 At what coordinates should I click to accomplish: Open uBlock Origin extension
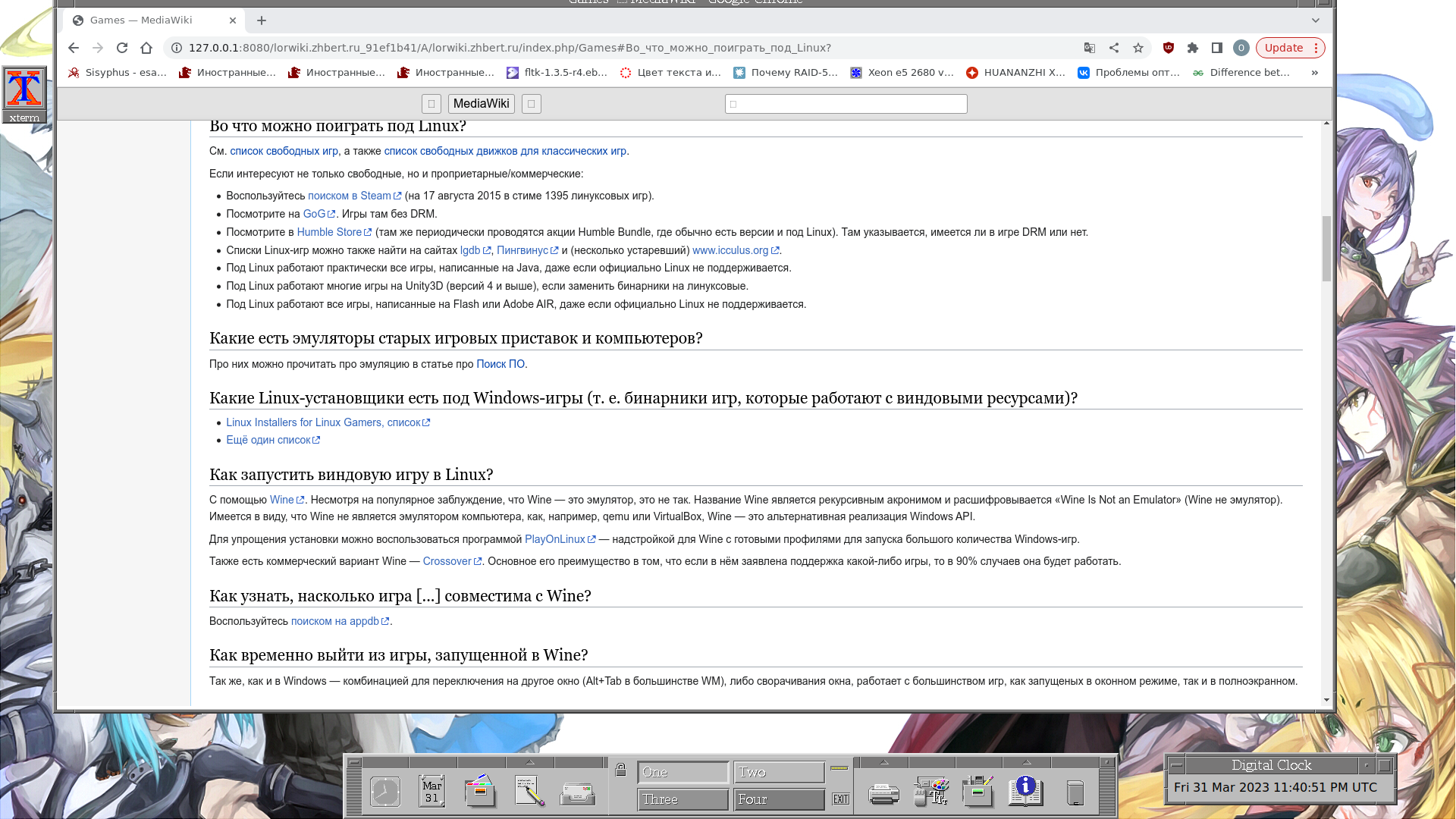1169,48
